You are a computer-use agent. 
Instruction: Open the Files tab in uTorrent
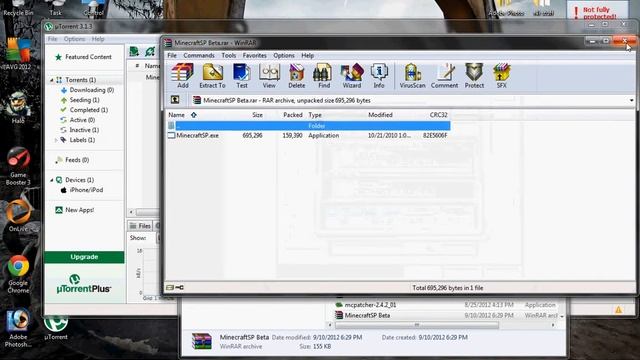(x=140, y=226)
